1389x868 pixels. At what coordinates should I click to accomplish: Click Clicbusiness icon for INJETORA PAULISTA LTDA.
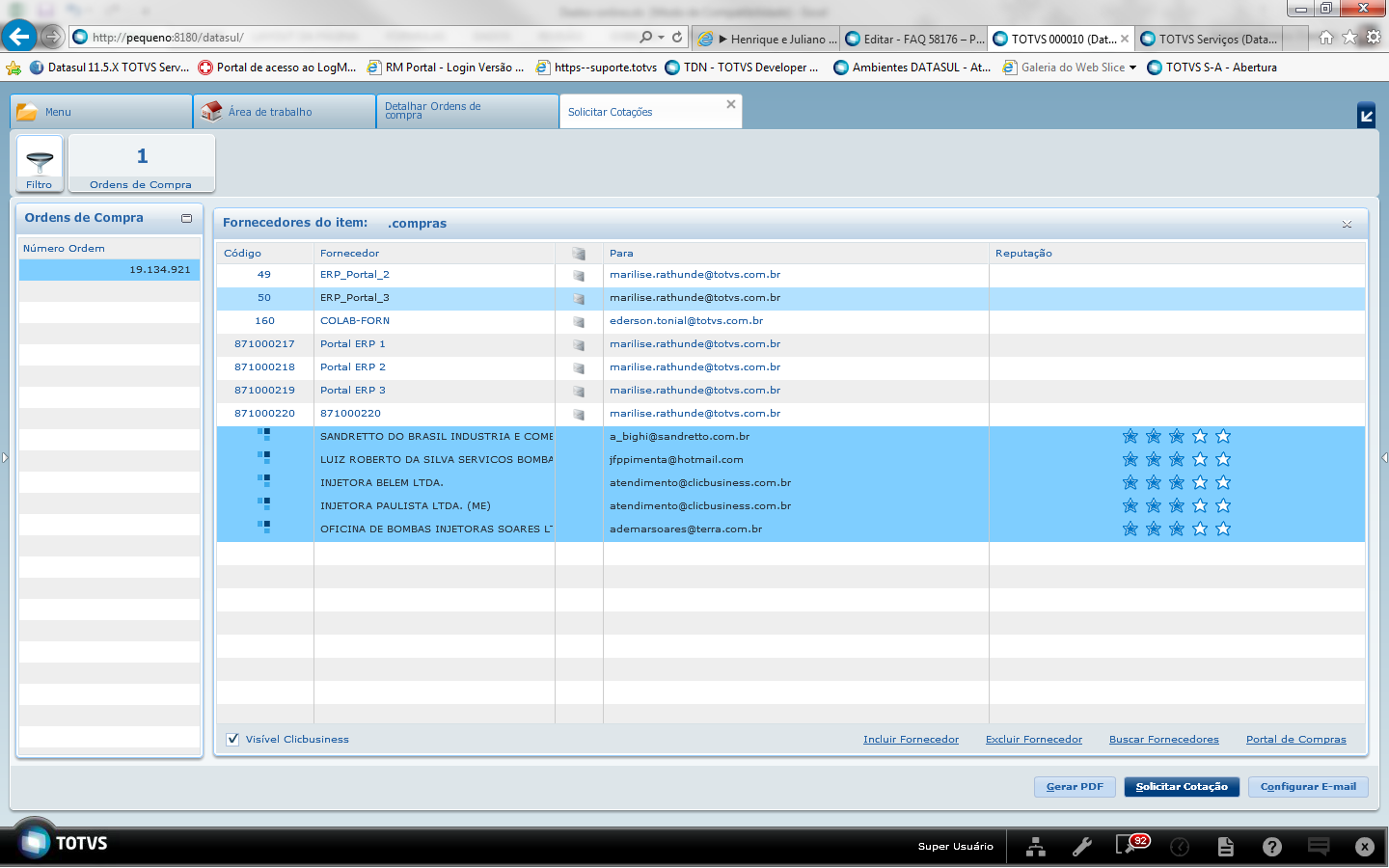point(264,505)
